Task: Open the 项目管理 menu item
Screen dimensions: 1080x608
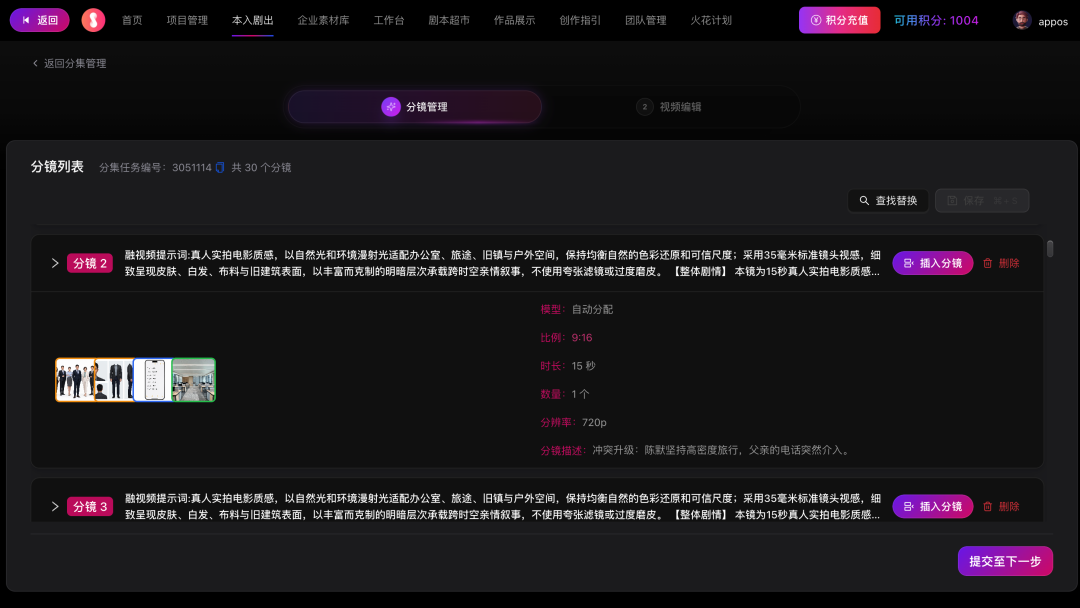Action: pos(187,20)
